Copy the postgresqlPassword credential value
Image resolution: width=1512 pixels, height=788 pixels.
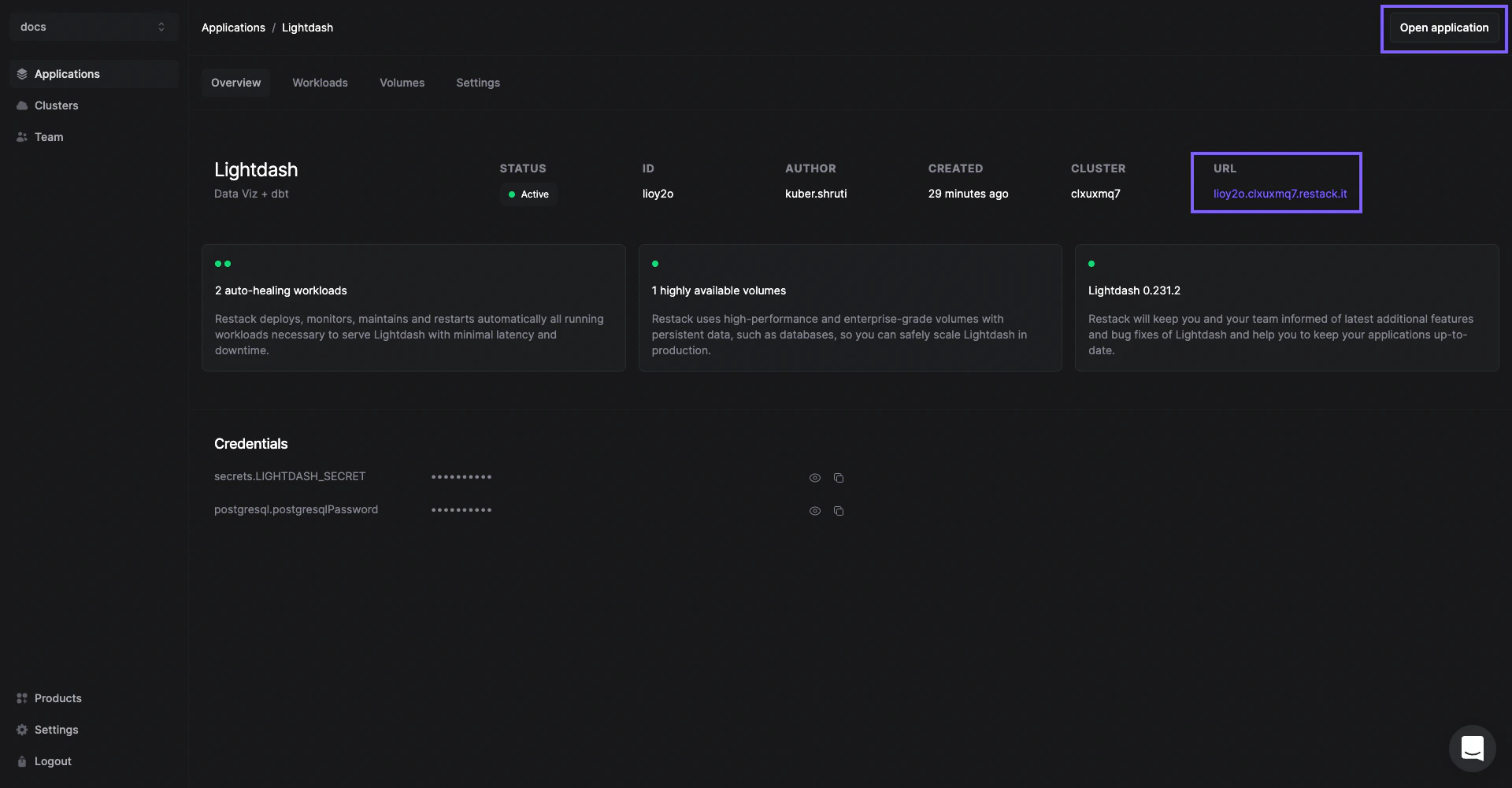839,511
